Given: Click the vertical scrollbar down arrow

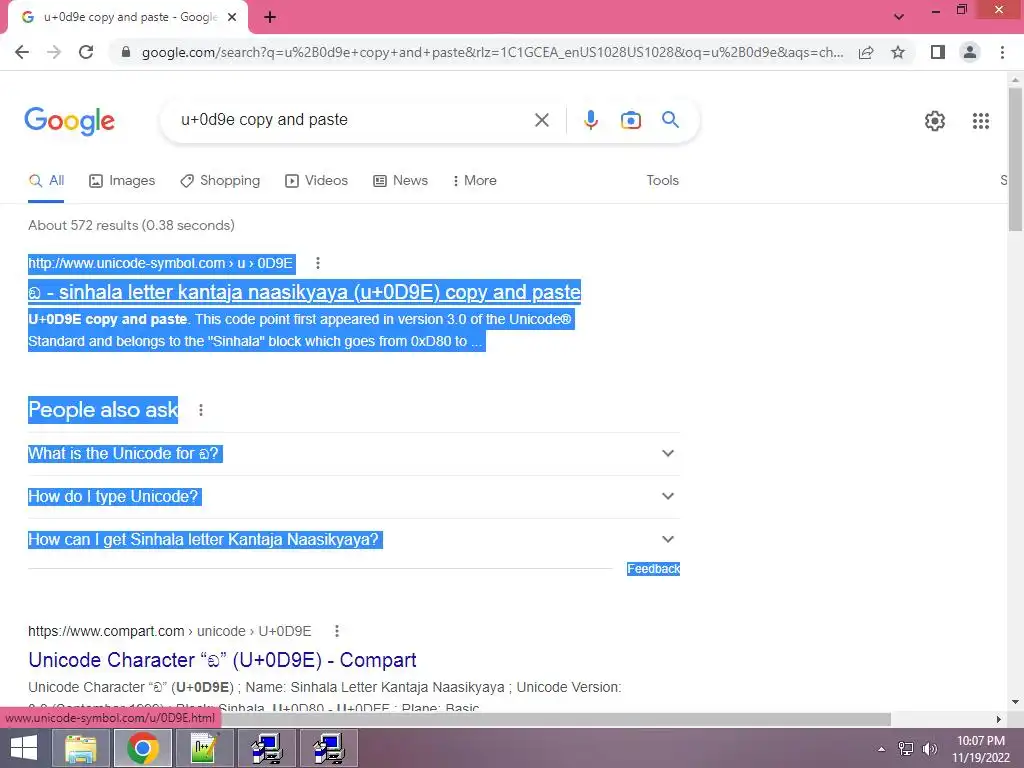Looking at the screenshot, I should coord(1015,702).
